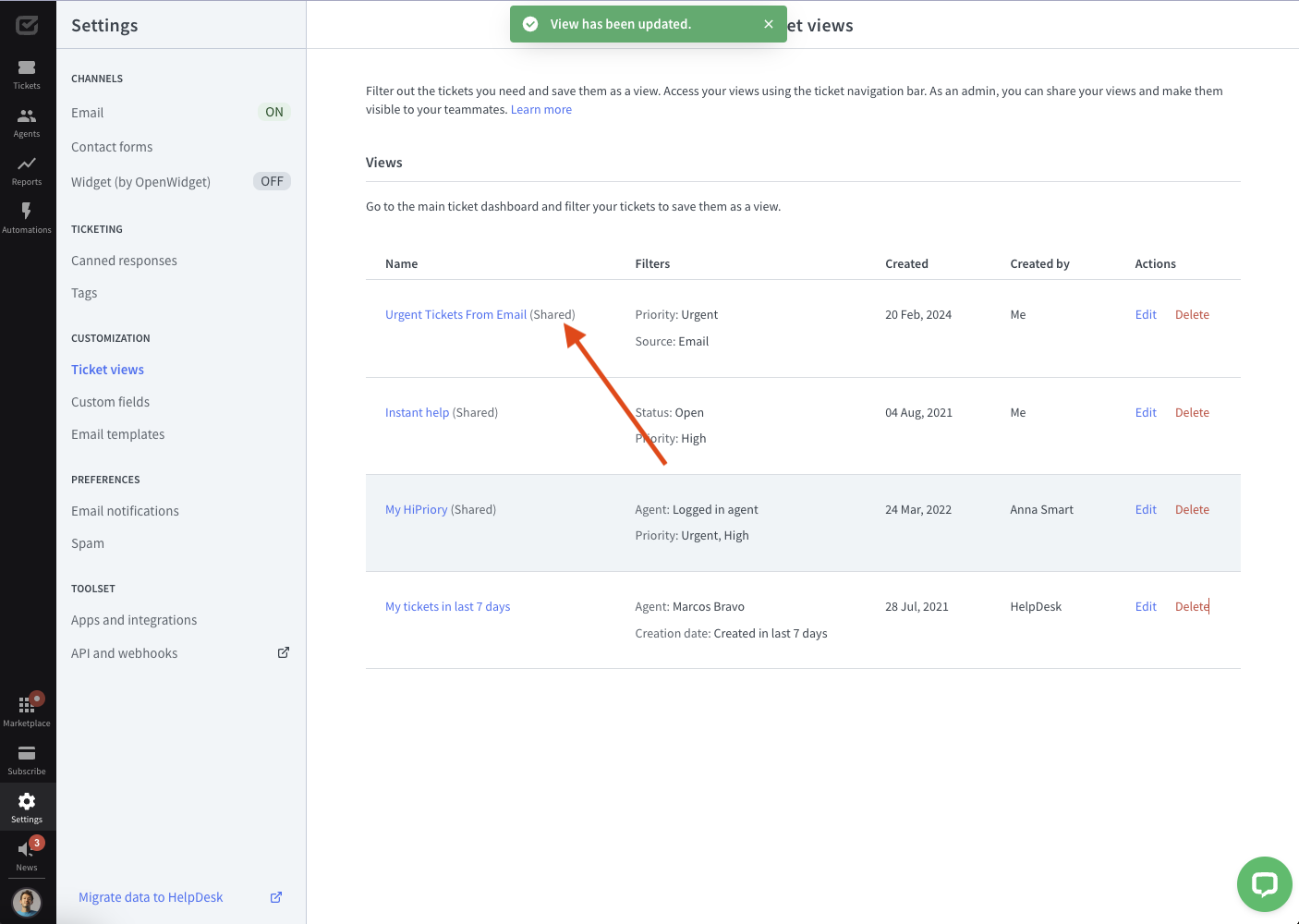This screenshot has width=1299, height=924.
Task: Open the Subscribe section icon
Action: pyautogui.click(x=27, y=753)
